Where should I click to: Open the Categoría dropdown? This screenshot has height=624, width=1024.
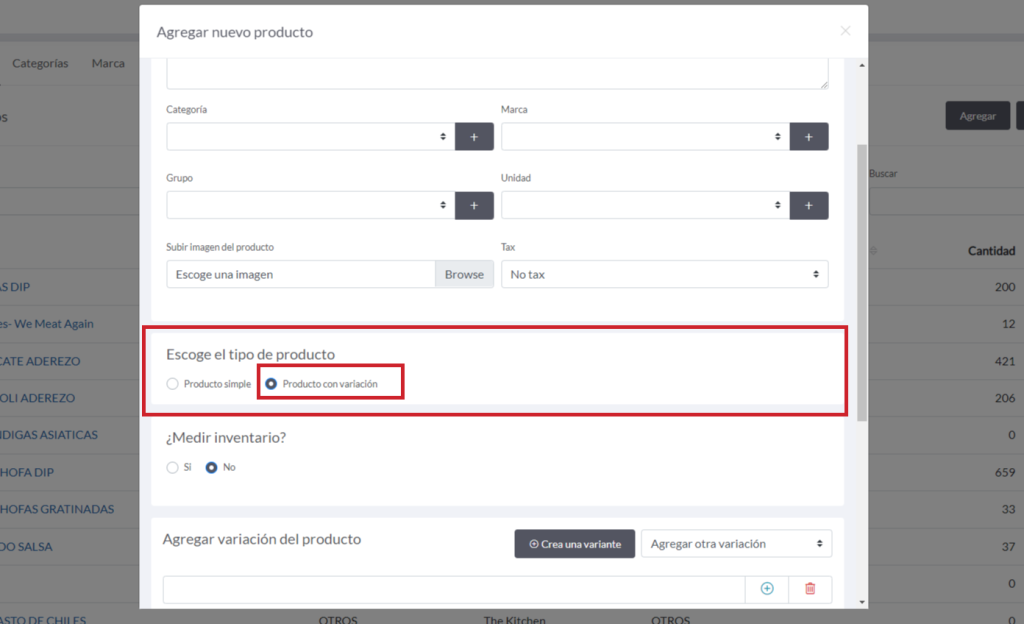click(x=310, y=137)
